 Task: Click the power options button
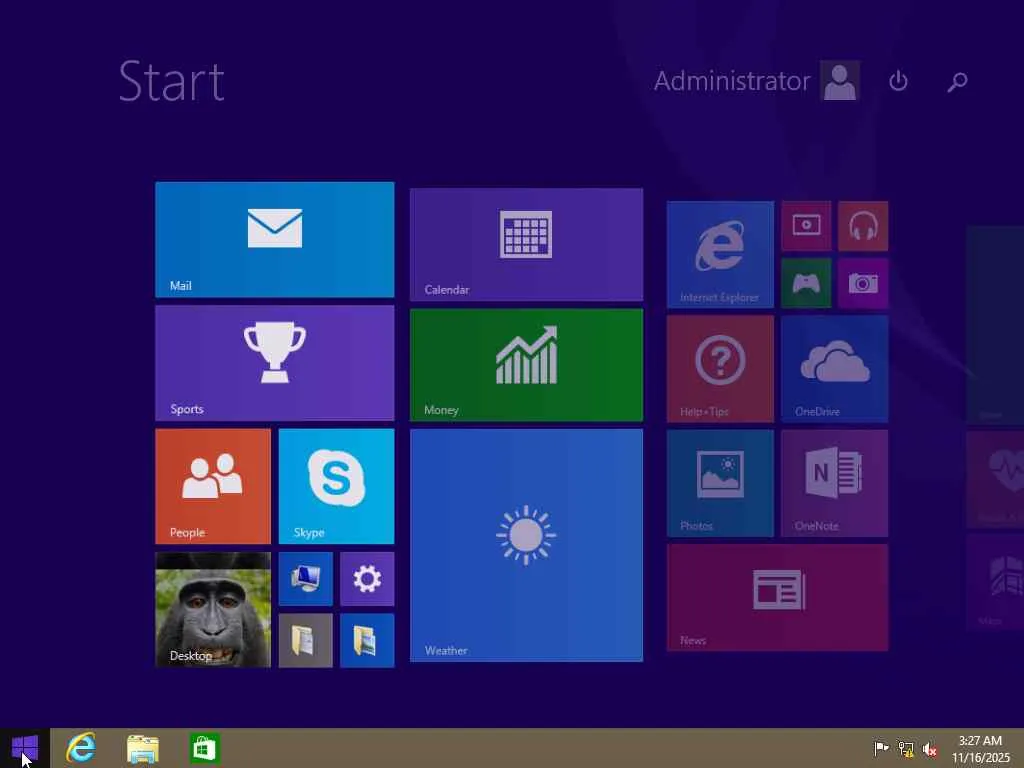(899, 81)
